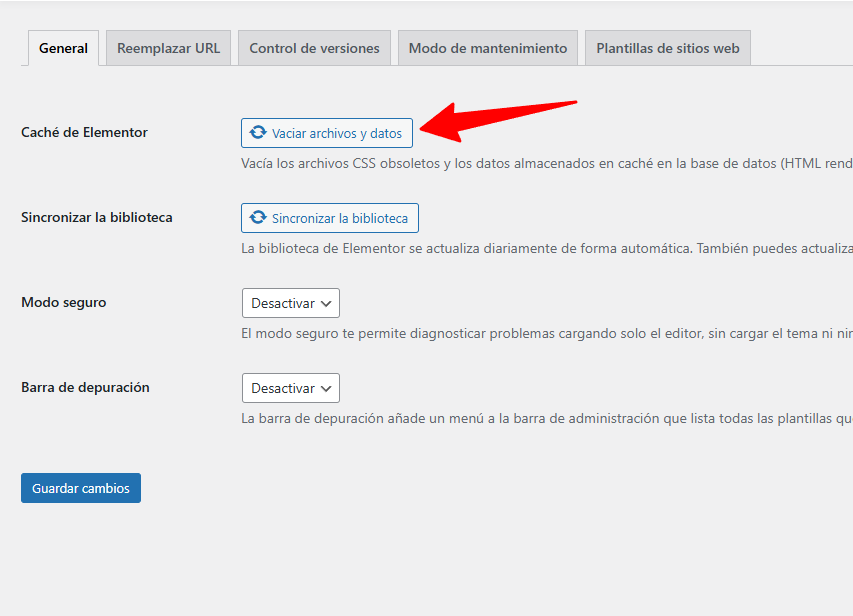Switch to the Reemplazar URL tab

pos(168,48)
